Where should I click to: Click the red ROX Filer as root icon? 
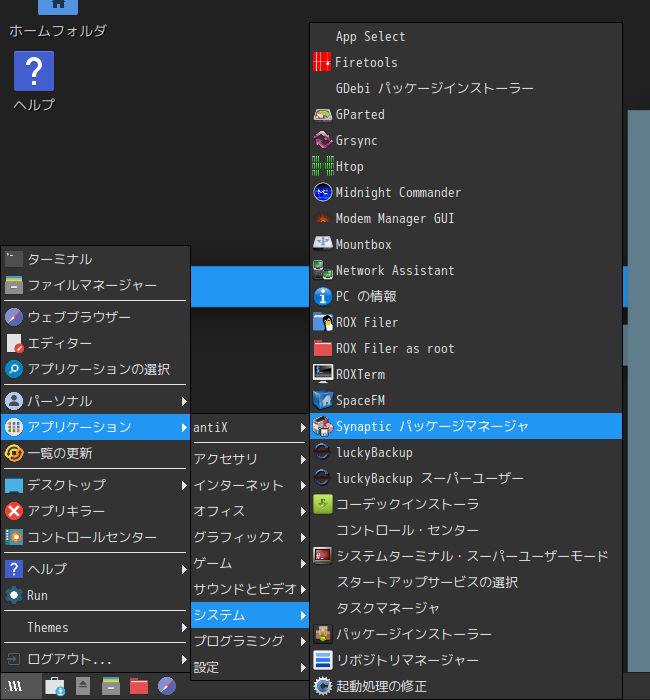point(322,348)
